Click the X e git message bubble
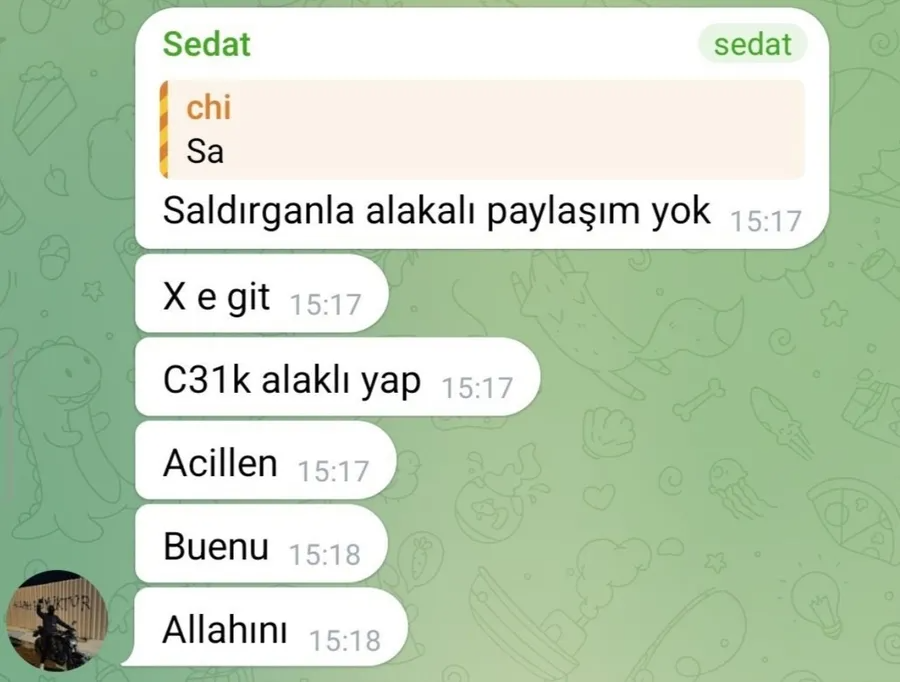The width and height of the screenshot is (900, 682). coord(262,294)
